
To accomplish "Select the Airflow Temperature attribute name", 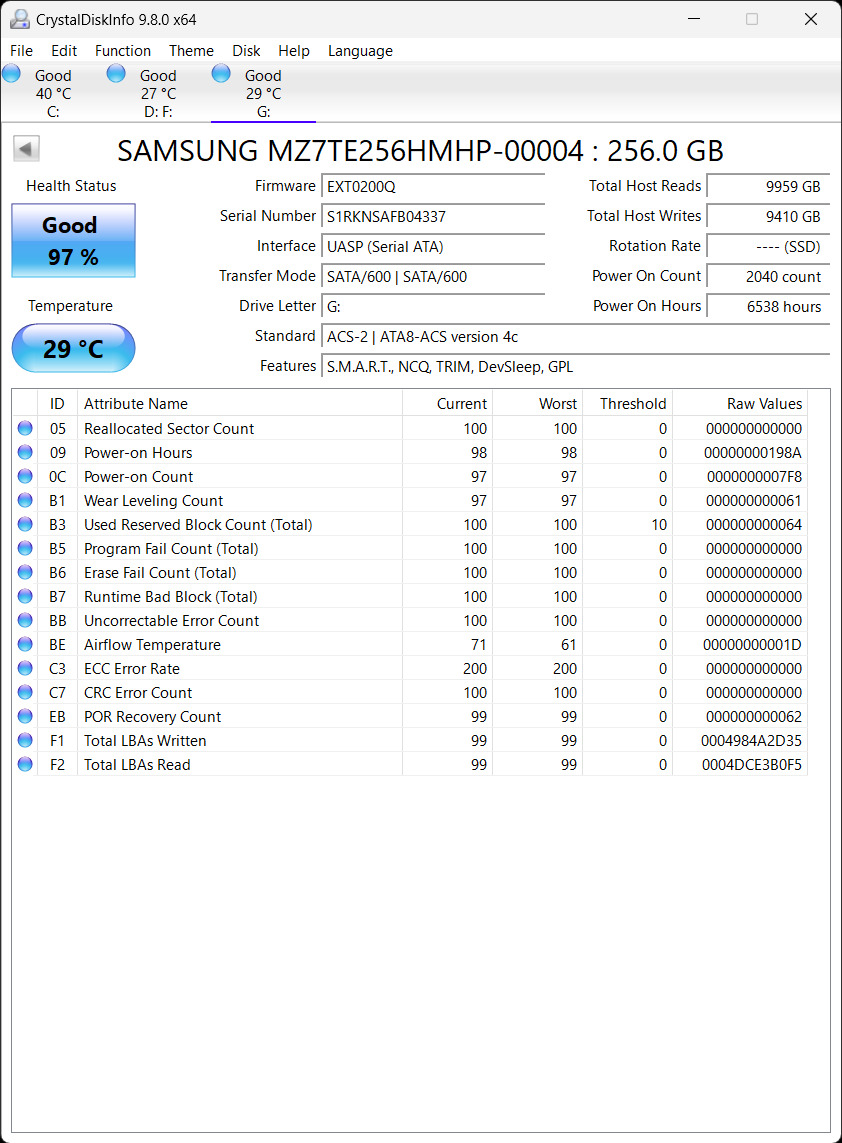I will click(x=152, y=644).
